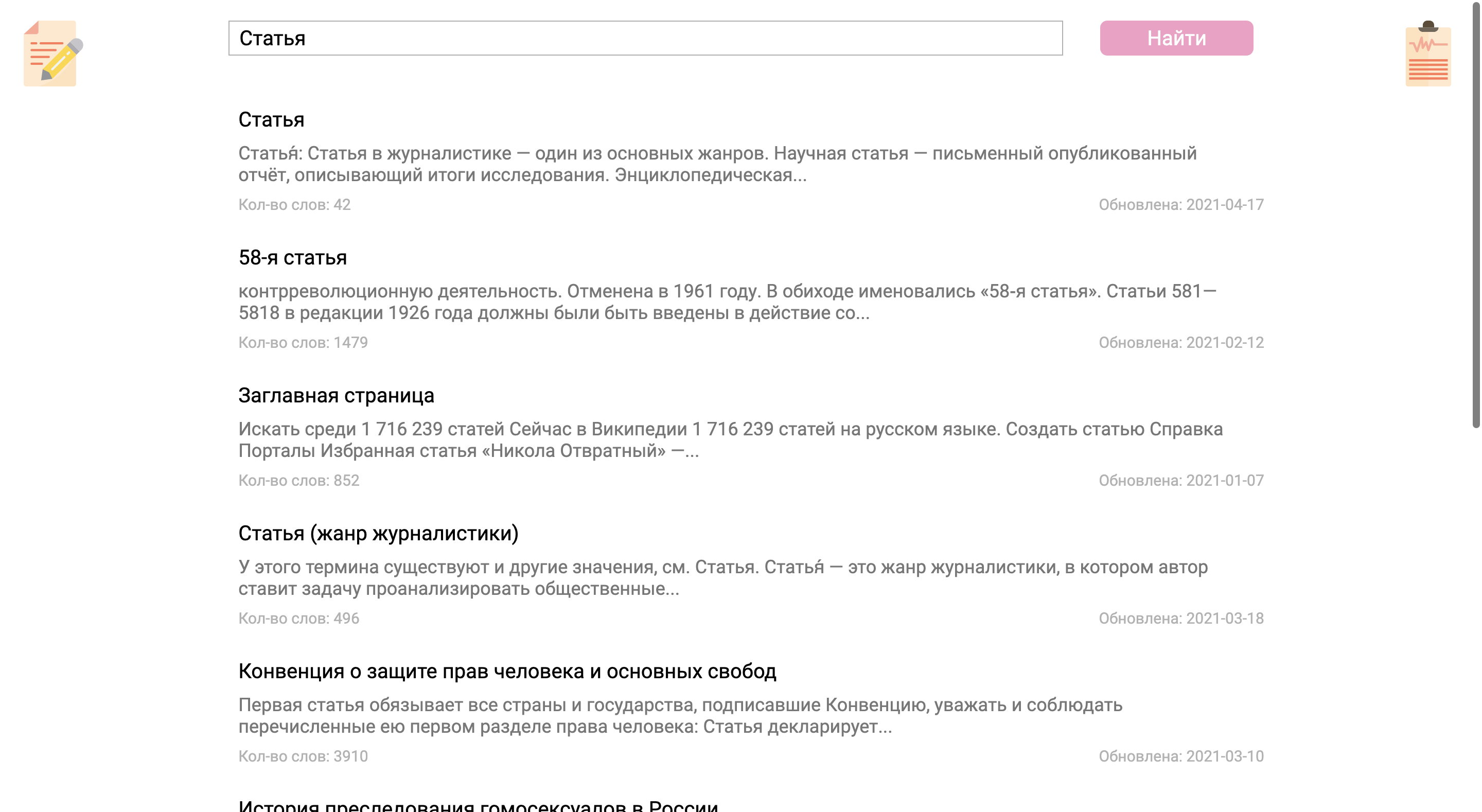Viewport: 1482px width, 812px height.
Task: Click the document with pencil icon
Action: [52, 54]
